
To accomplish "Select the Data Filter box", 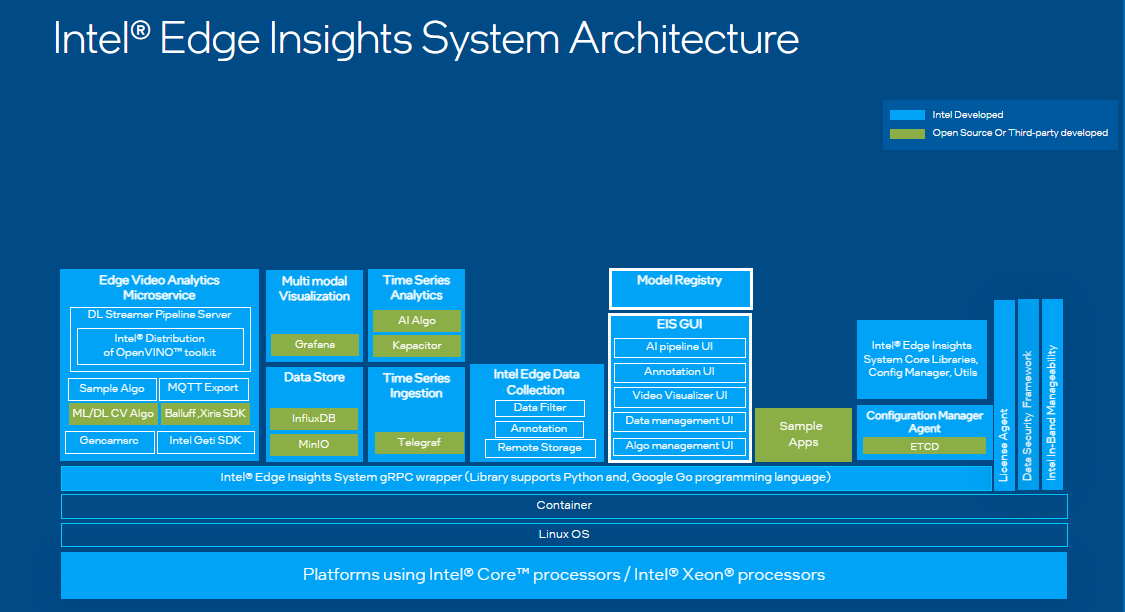I will click(540, 408).
